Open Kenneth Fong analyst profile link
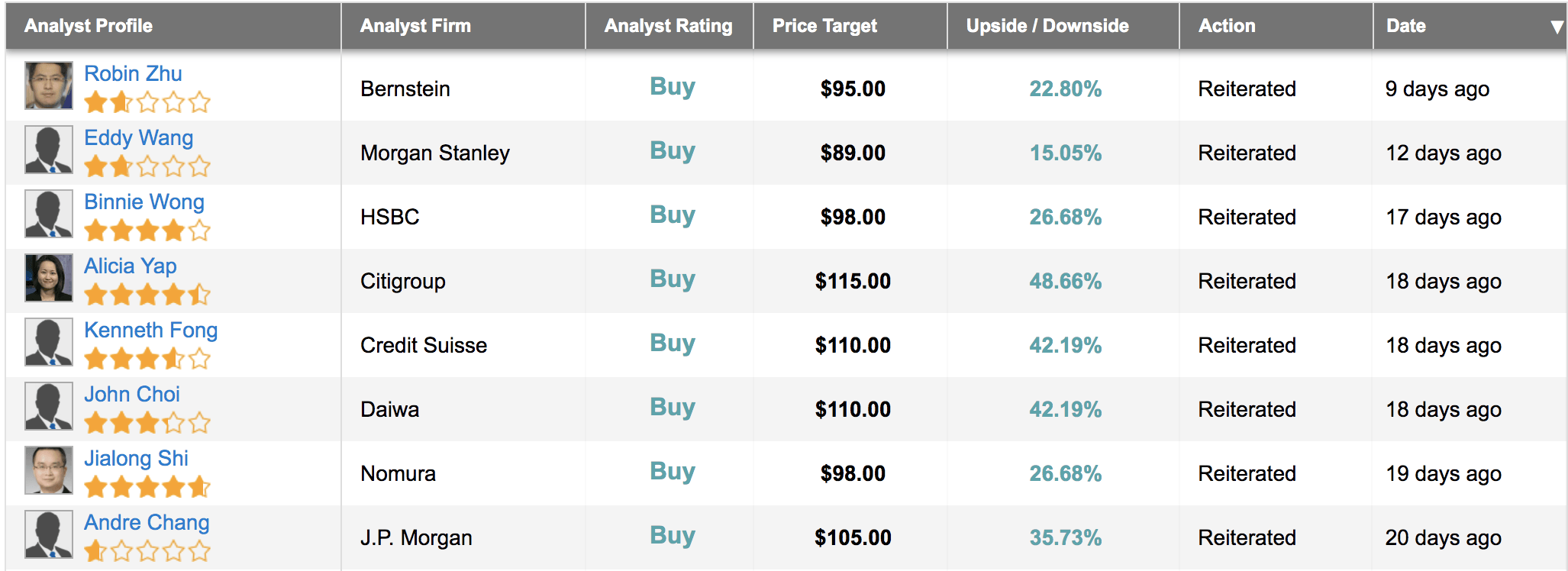The height and width of the screenshot is (571, 1568). tap(150, 330)
